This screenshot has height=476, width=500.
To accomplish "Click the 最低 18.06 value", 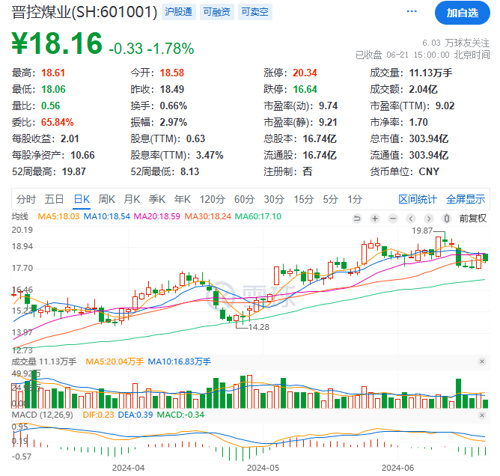I will pyautogui.click(x=53, y=89).
